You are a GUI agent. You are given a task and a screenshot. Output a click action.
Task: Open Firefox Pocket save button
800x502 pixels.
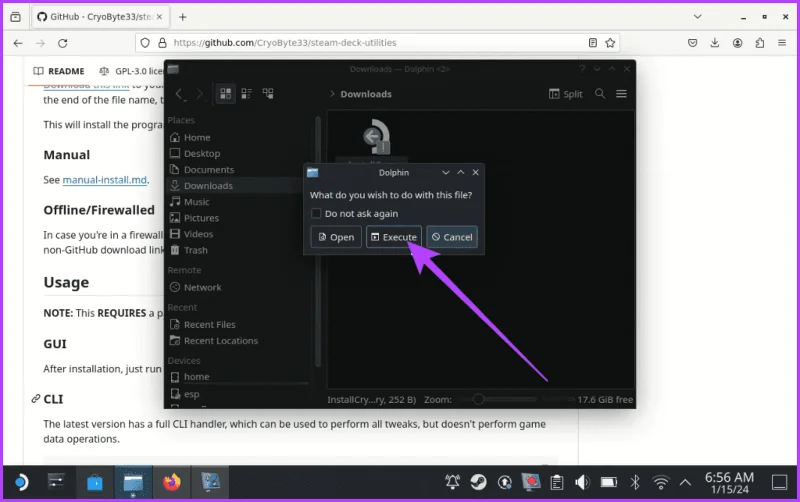[692, 43]
